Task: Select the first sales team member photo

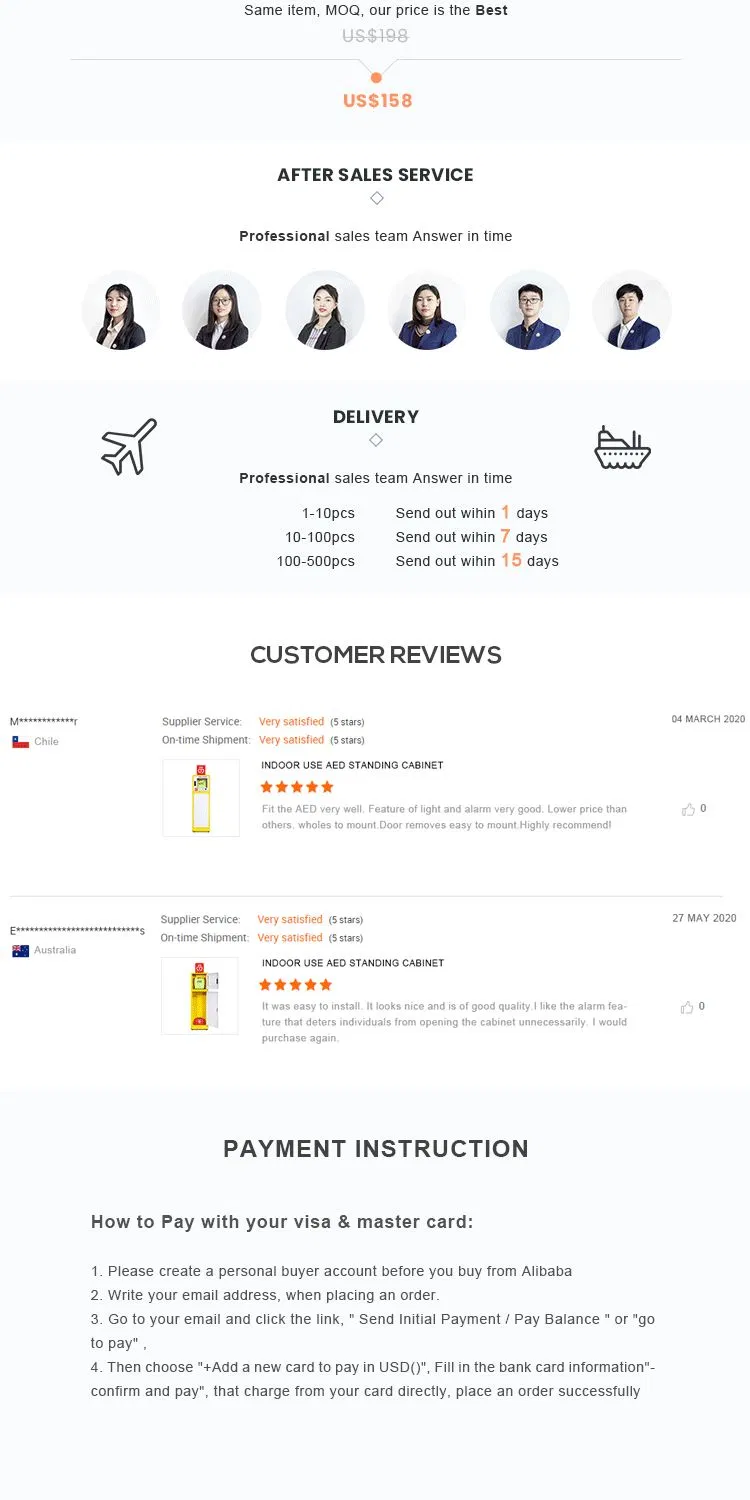Action: 121,310
